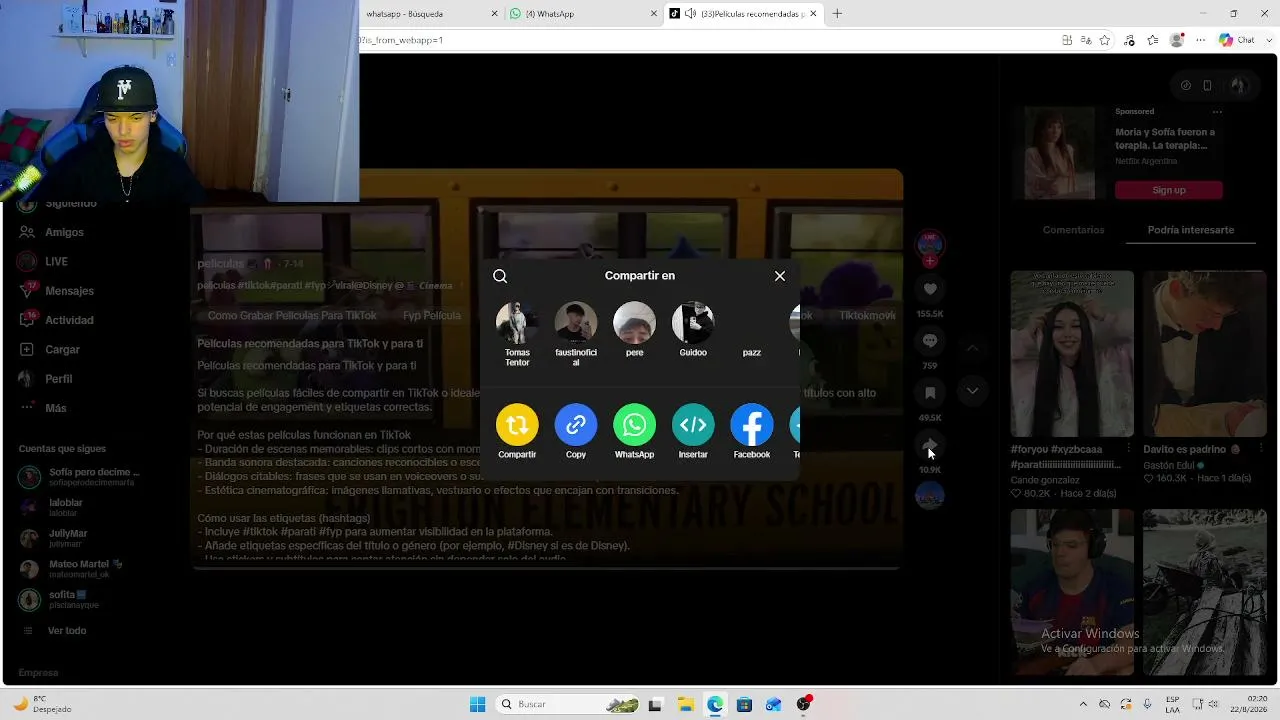
Task: Open Microsoft Store from the taskbar
Action: (744, 704)
